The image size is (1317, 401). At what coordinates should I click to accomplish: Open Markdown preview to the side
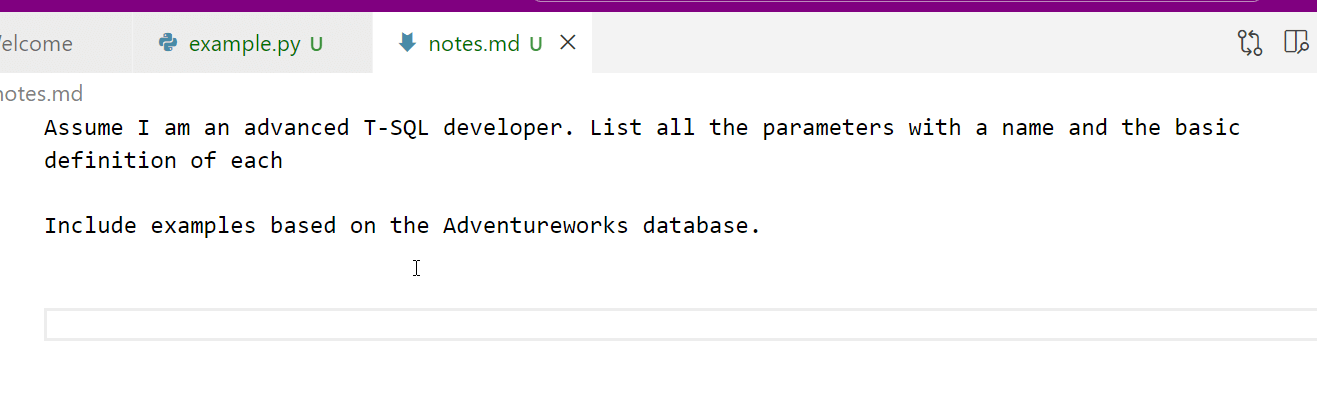click(x=1296, y=43)
